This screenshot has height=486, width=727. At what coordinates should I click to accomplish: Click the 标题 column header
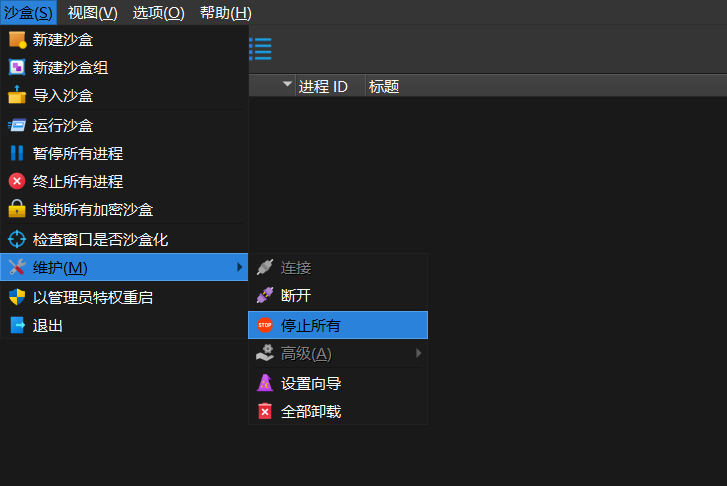point(384,86)
